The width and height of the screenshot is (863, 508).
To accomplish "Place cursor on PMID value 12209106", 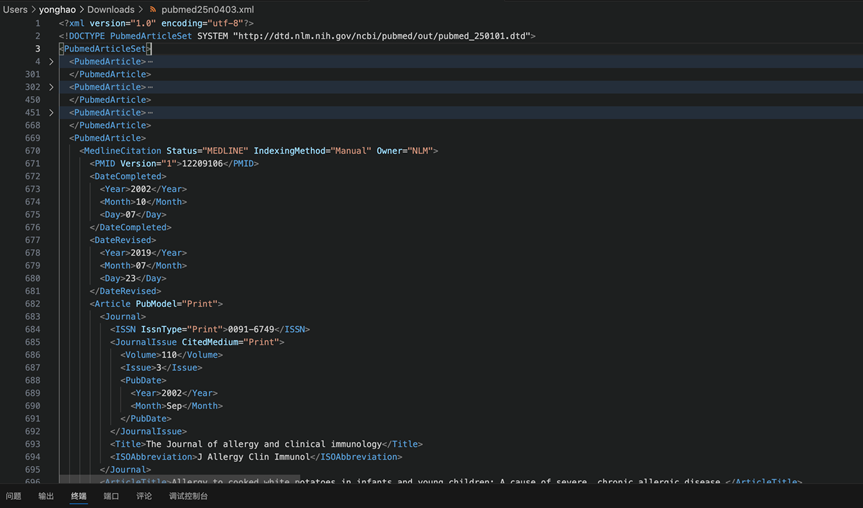I will click(x=201, y=164).
